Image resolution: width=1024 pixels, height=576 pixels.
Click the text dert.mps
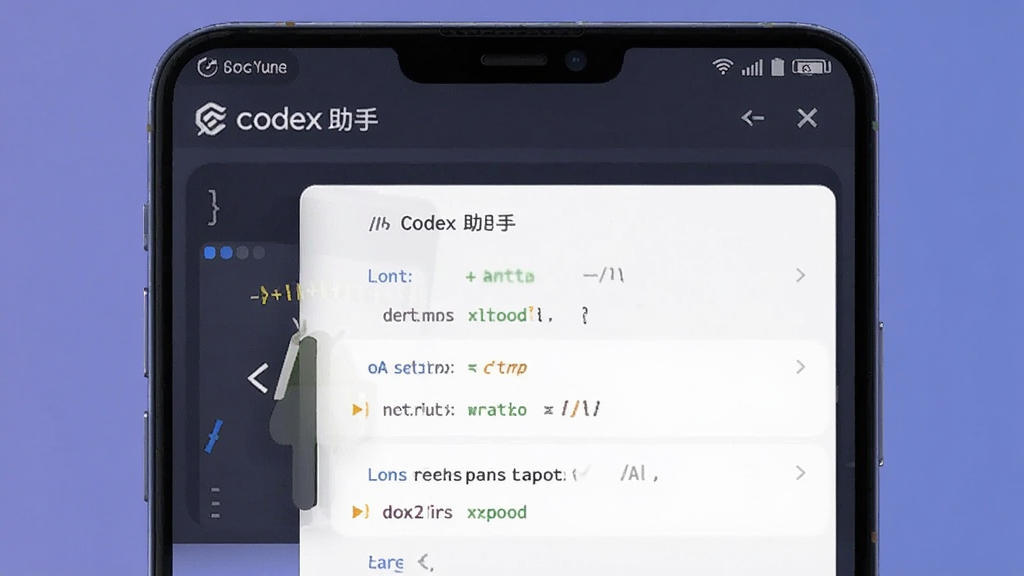(418, 315)
